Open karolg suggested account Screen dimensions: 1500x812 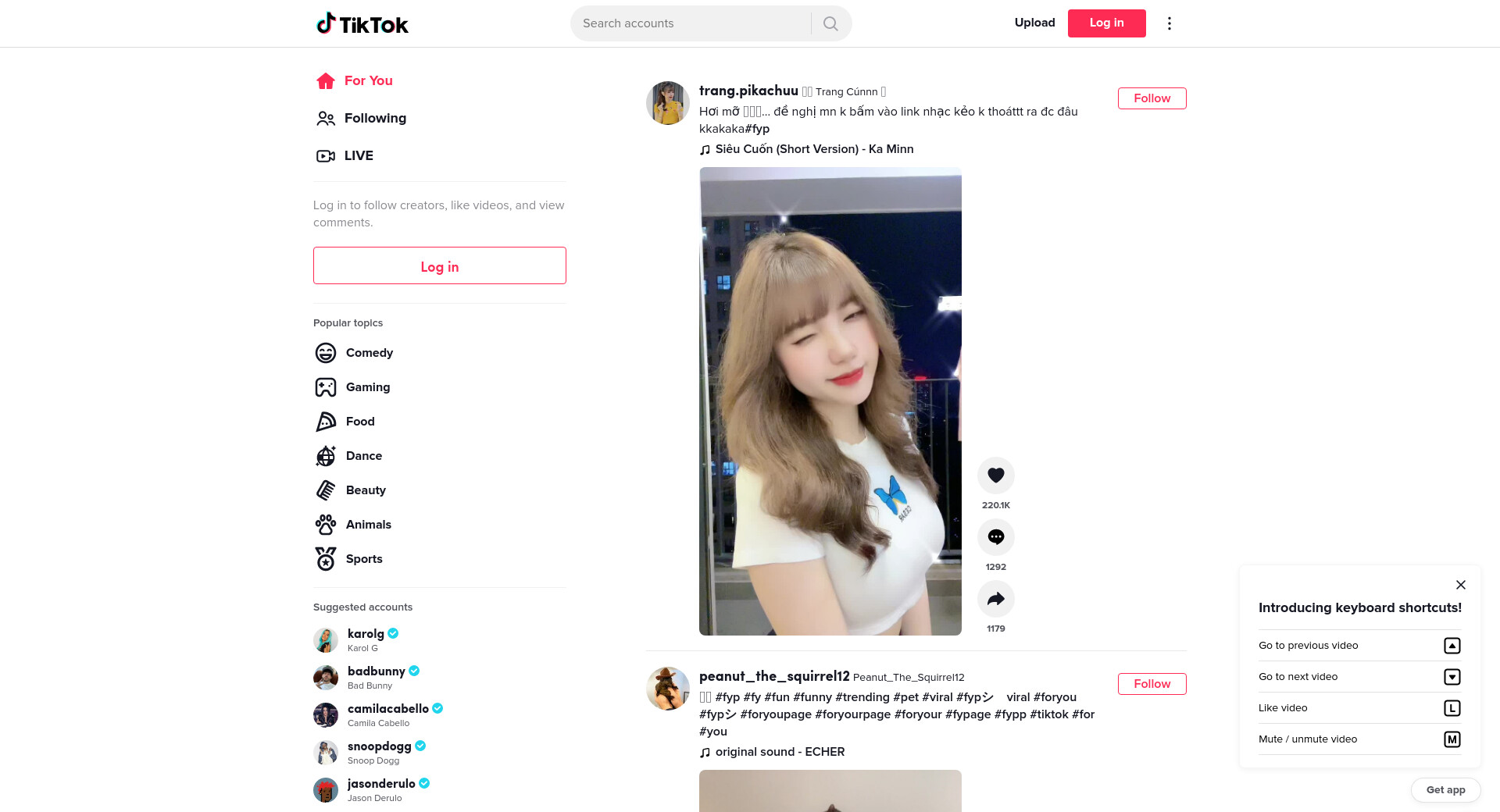[x=440, y=640]
